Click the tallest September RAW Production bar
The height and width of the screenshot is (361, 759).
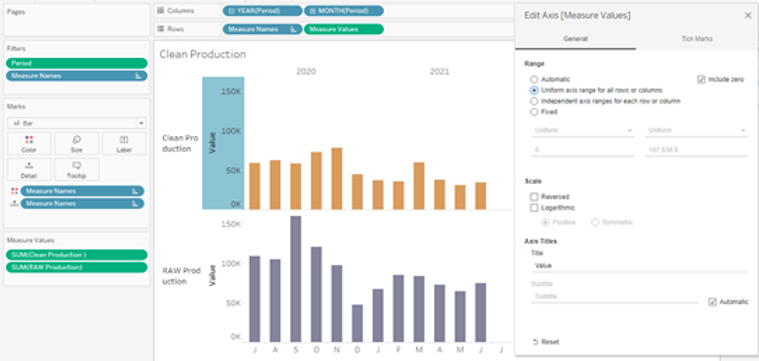point(295,279)
